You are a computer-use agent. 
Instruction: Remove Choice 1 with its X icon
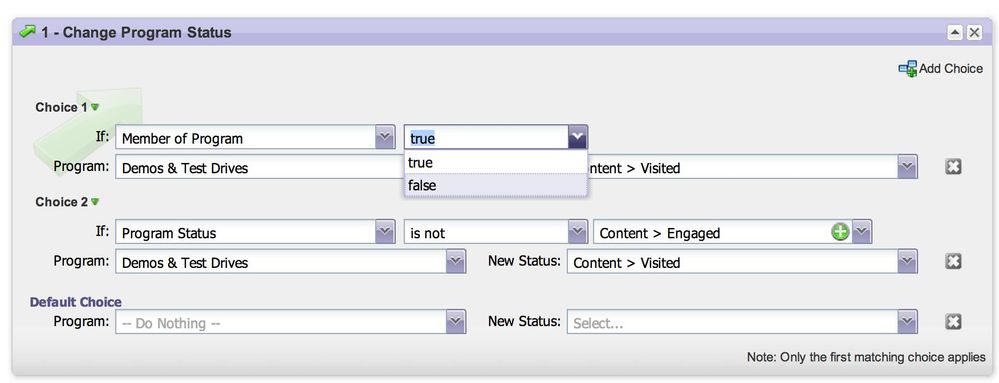tap(953, 167)
